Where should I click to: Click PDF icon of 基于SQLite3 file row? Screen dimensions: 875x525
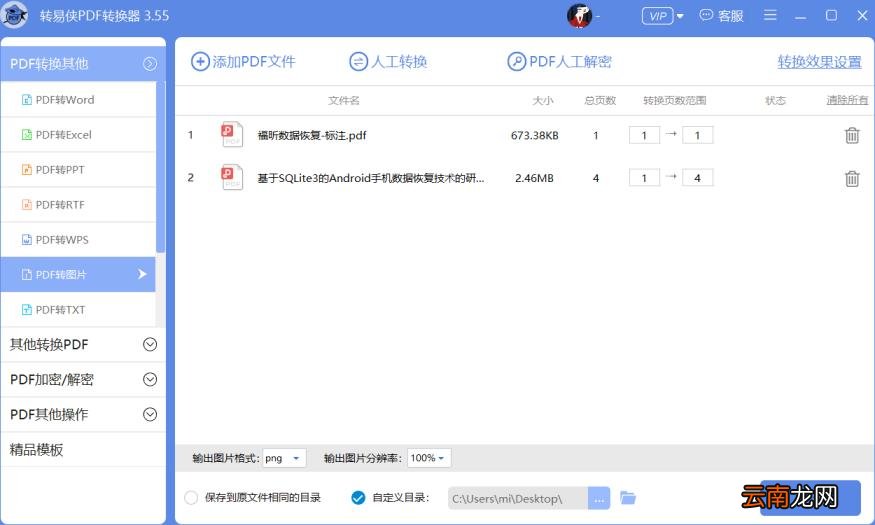coord(232,177)
